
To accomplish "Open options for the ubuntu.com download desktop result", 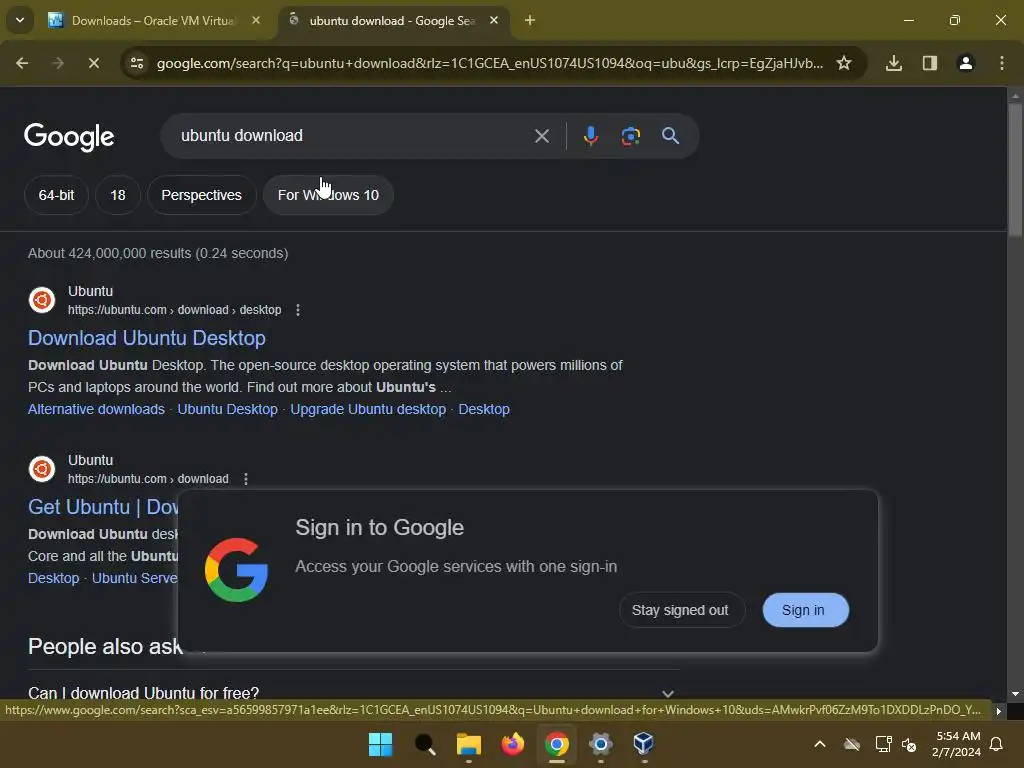I will point(298,310).
